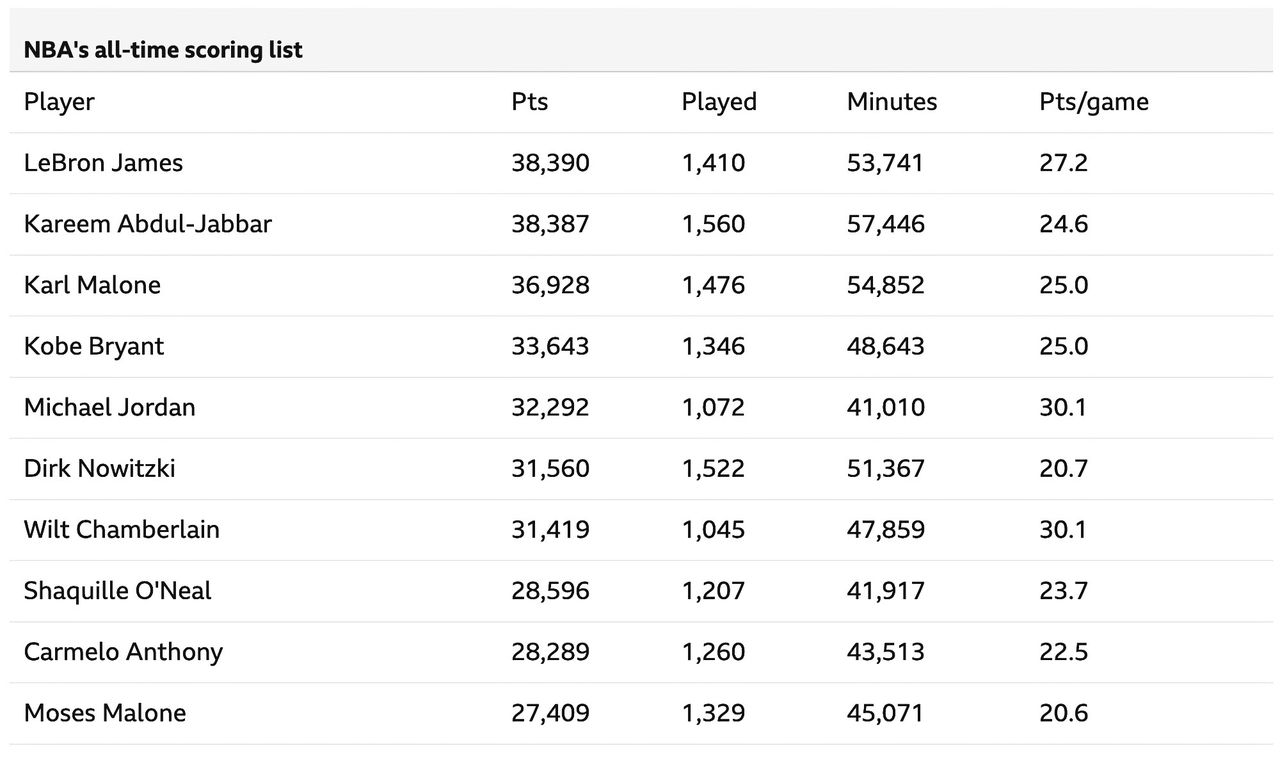Click Shaquille O'Neal in the list

117,590
